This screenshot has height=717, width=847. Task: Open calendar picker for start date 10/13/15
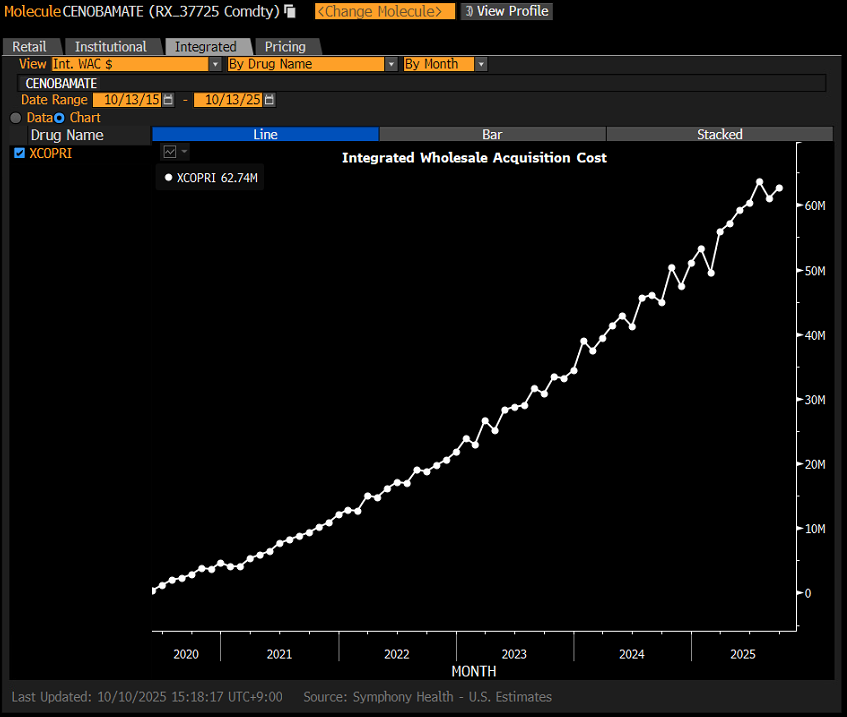tap(168, 99)
